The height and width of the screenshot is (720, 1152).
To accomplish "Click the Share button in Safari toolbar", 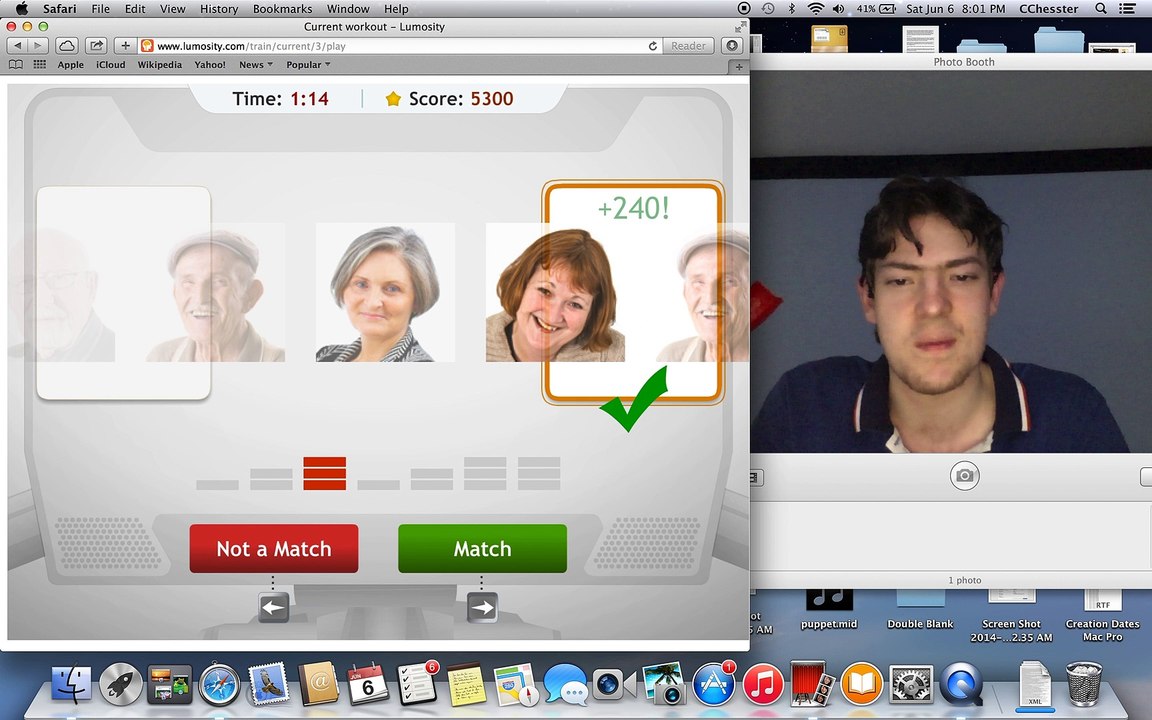I will [96, 46].
